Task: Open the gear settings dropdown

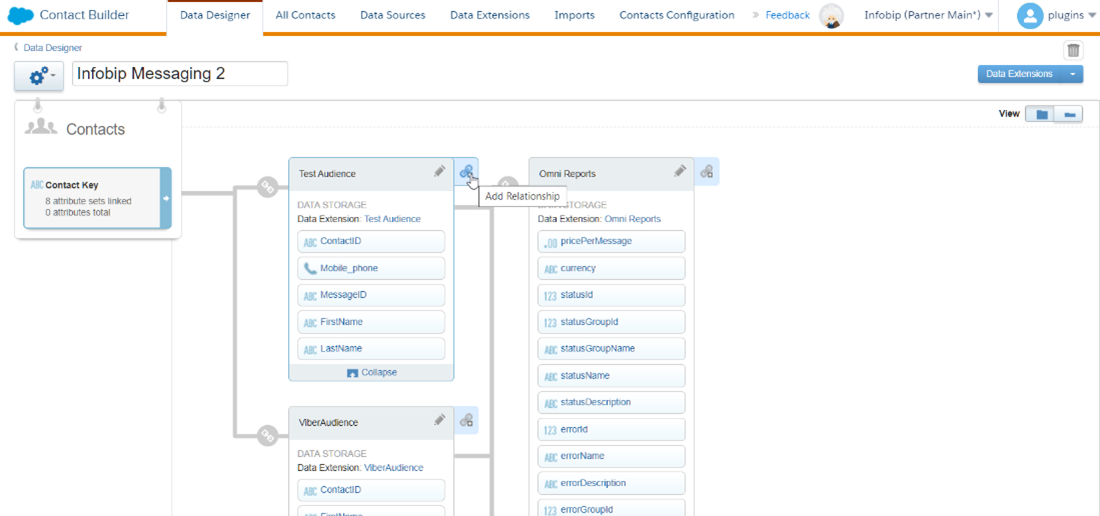Action: tap(39, 75)
